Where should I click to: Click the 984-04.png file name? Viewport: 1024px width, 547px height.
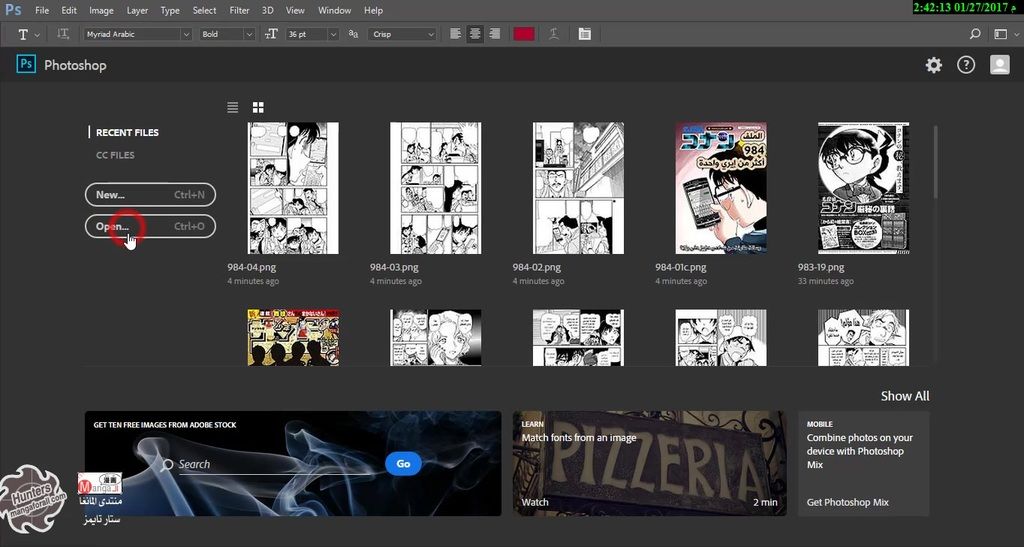251,268
